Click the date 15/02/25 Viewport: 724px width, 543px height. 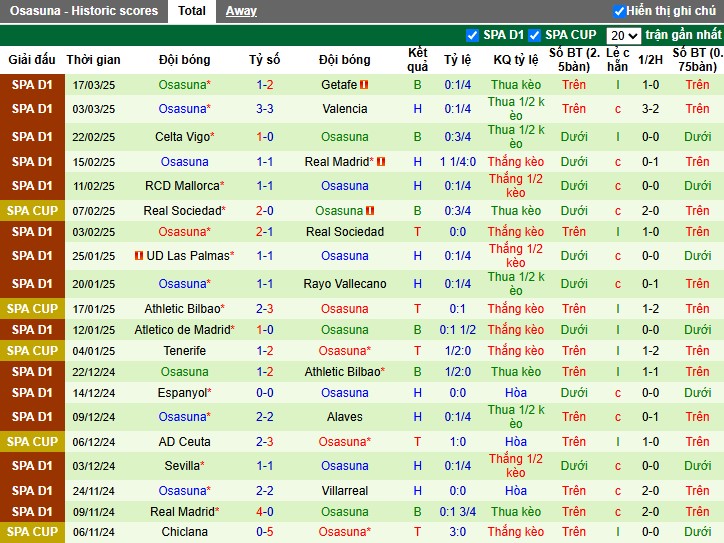tap(94, 162)
